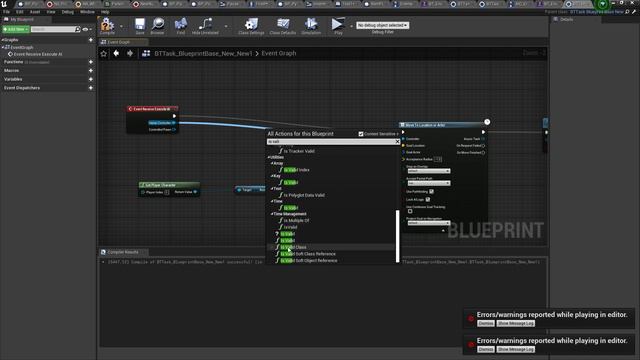Open the Window menu
640x360 pixels.
click(x=87, y=12)
